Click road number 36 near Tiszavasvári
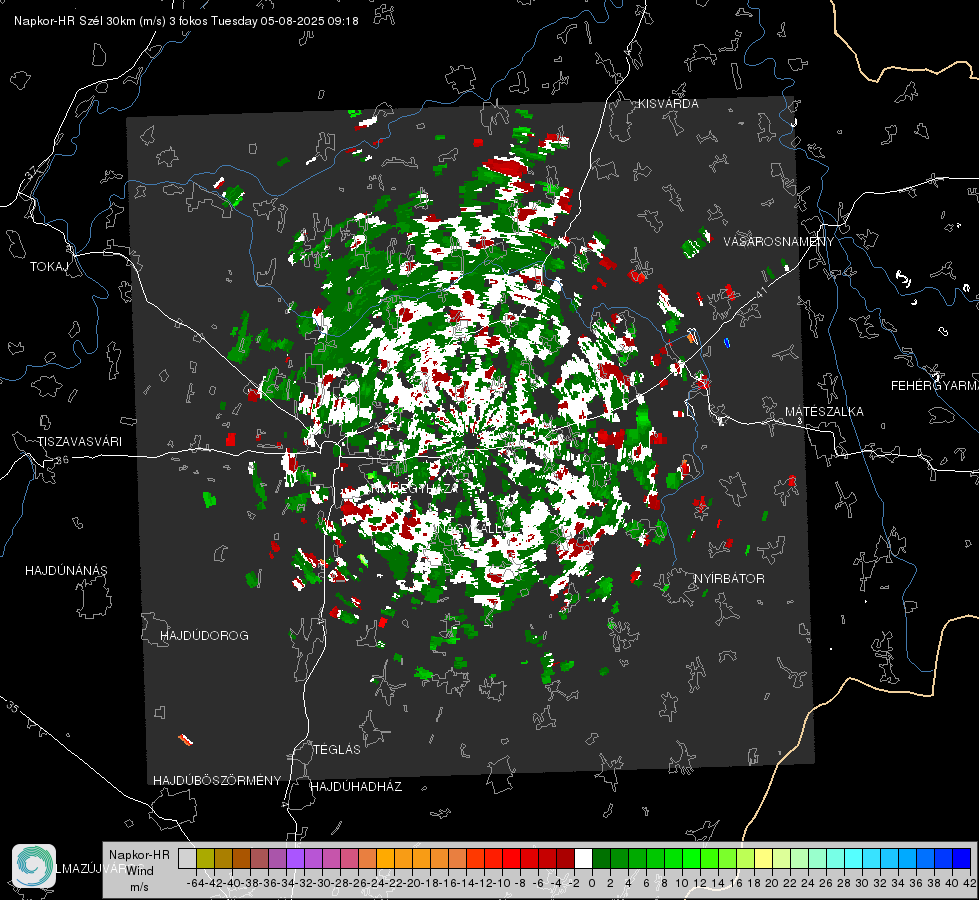This screenshot has width=979, height=900. pyautogui.click(x=62, y=460)
